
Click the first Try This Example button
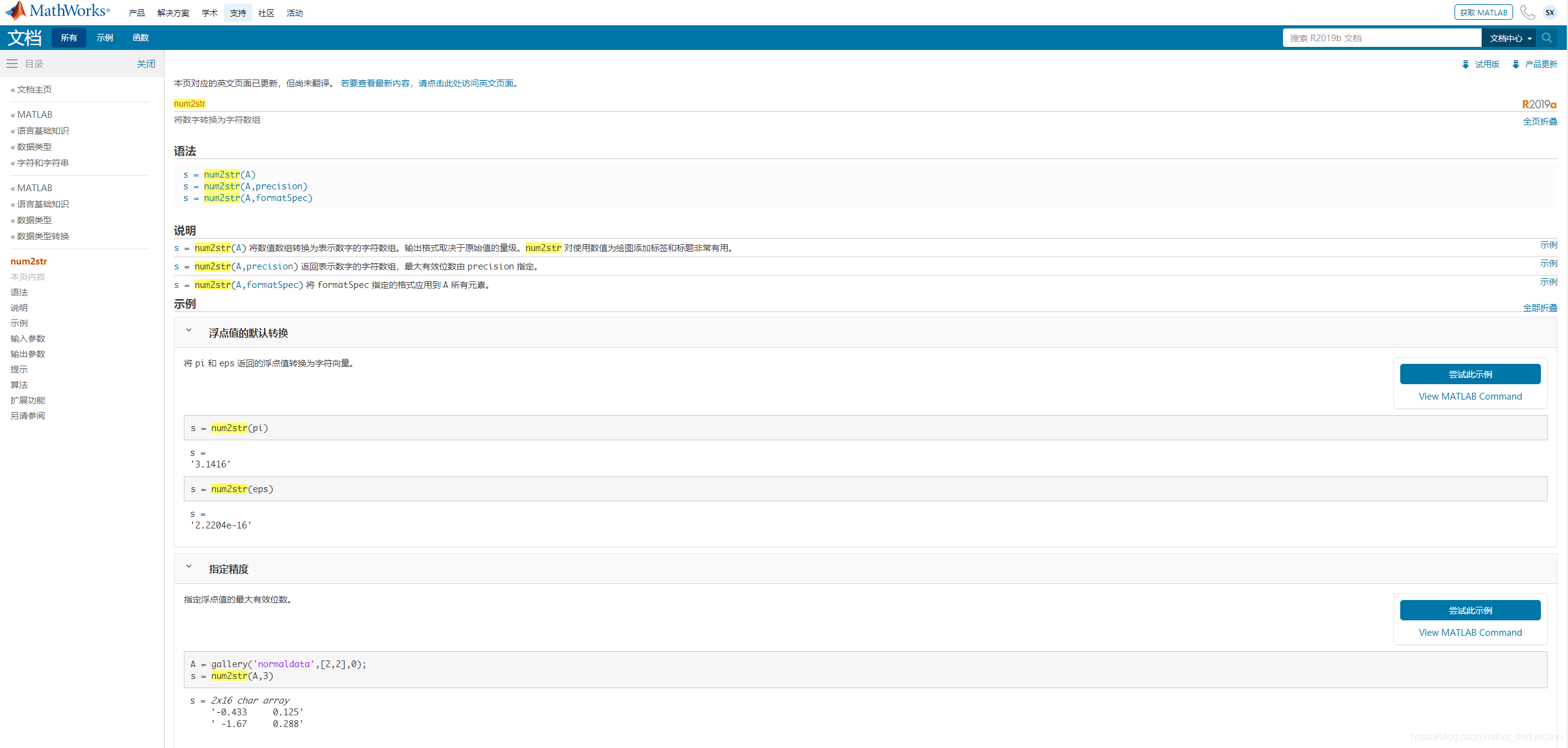(1469, 374)
